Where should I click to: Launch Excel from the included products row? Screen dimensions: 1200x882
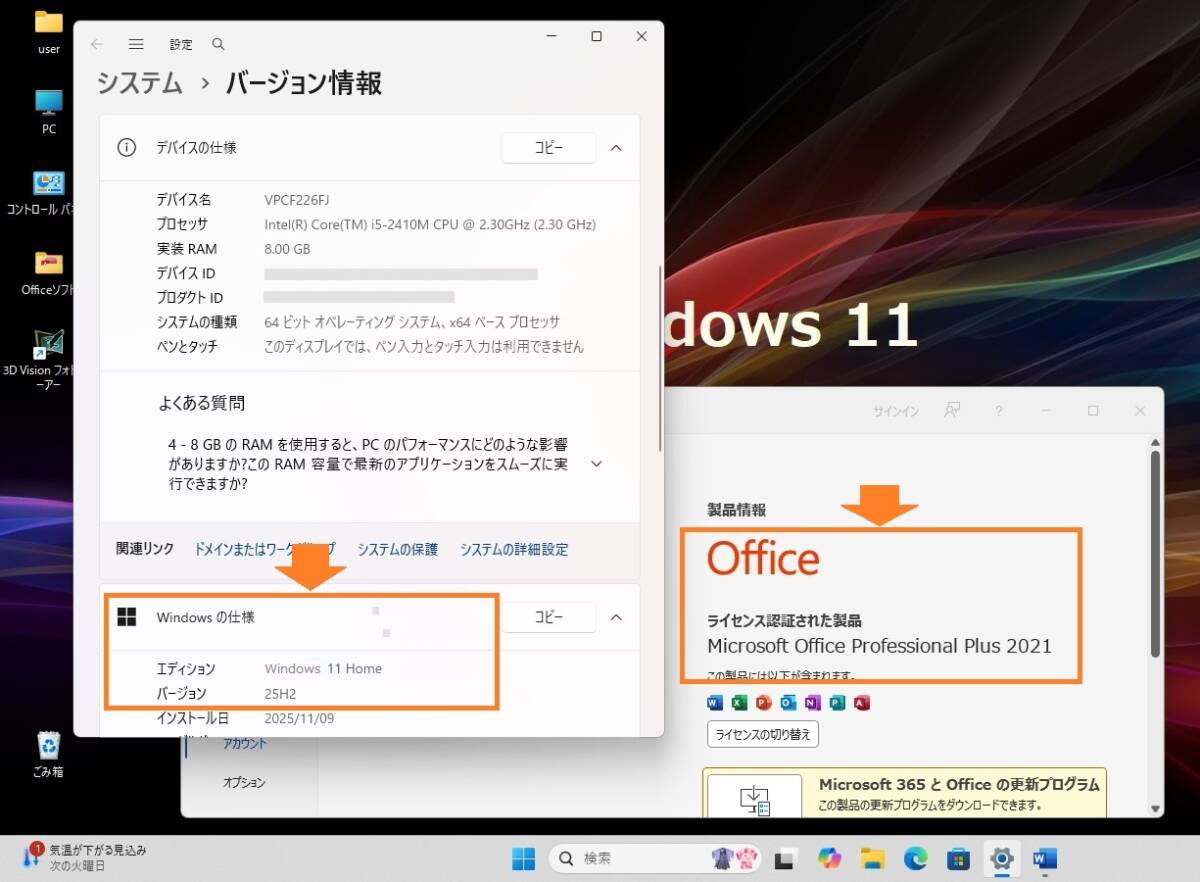(x=739, y=703)
